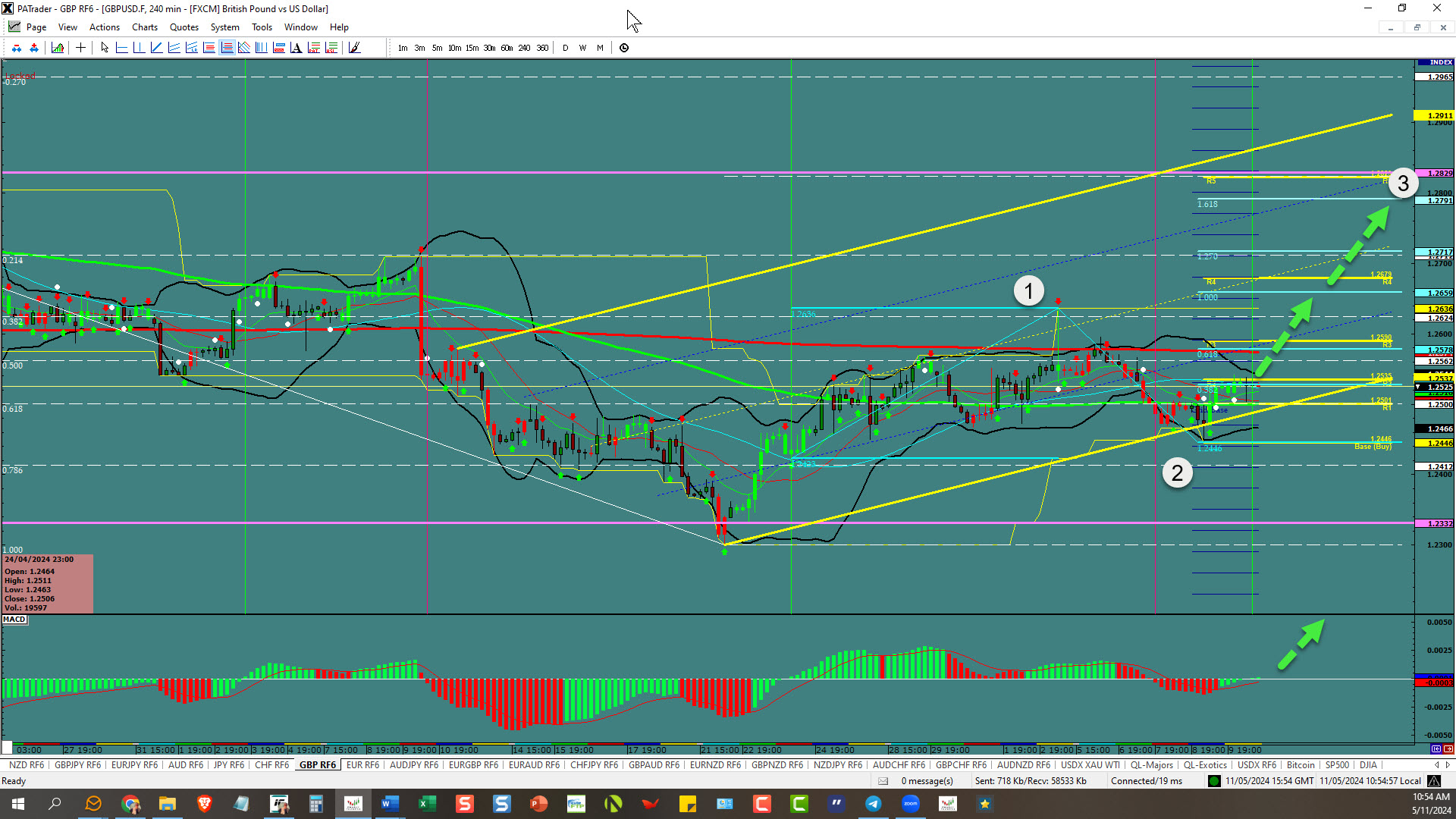The width and height of the screenshot is (1456, 819).
Task: Open the Actions menu
Action: point(105,27)
